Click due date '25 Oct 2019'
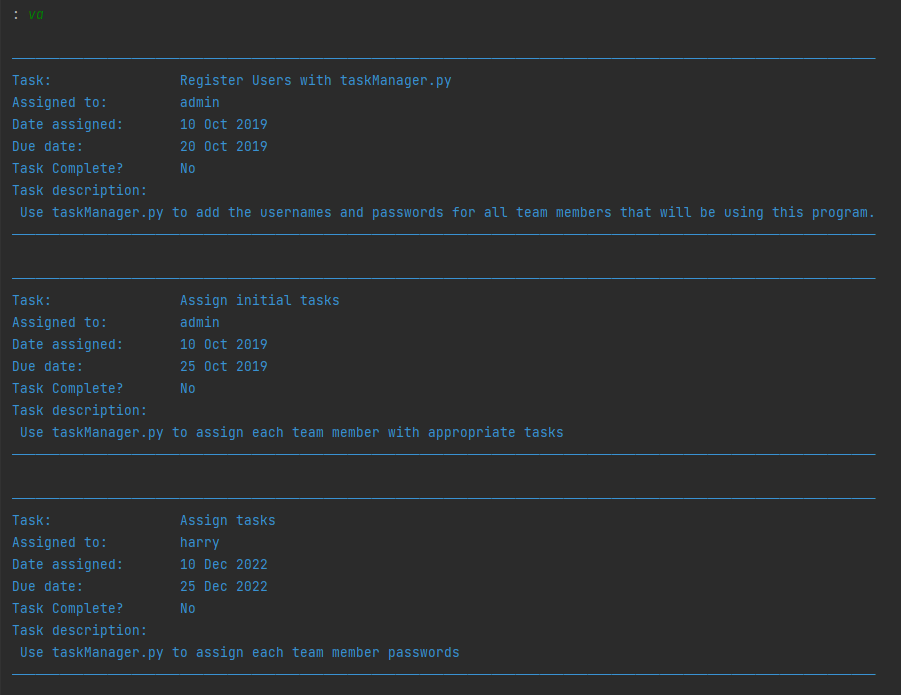Viewport: 901px width, 695px height. [x=224, y=366]
